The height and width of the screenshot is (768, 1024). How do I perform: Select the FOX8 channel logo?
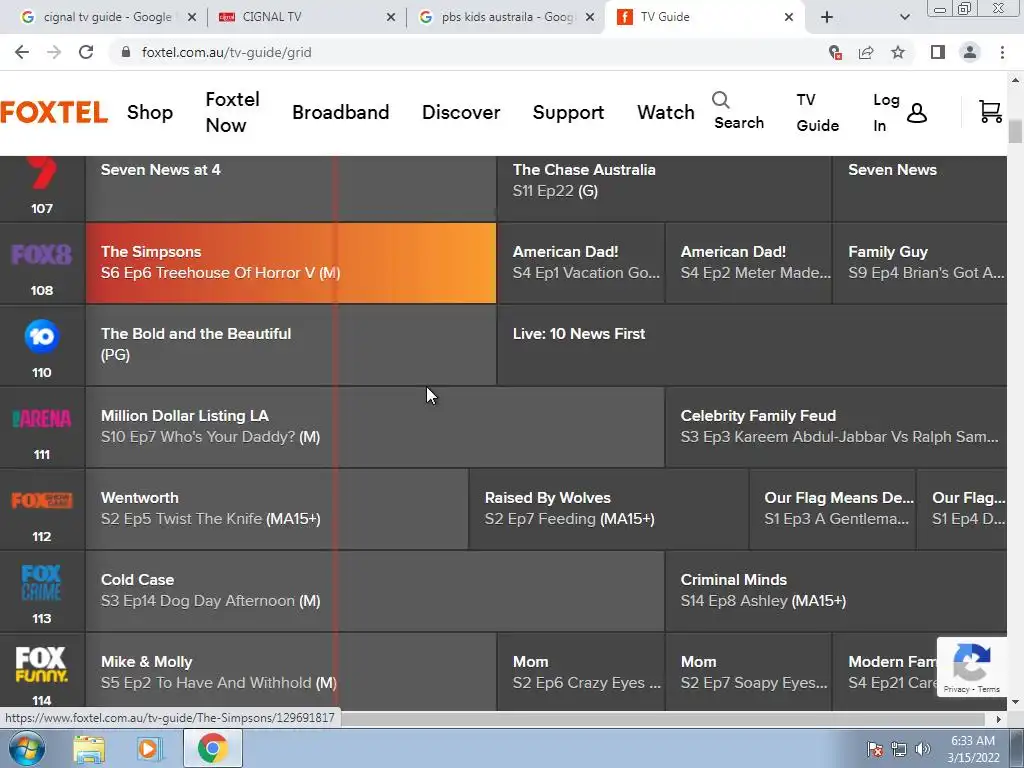42,254
